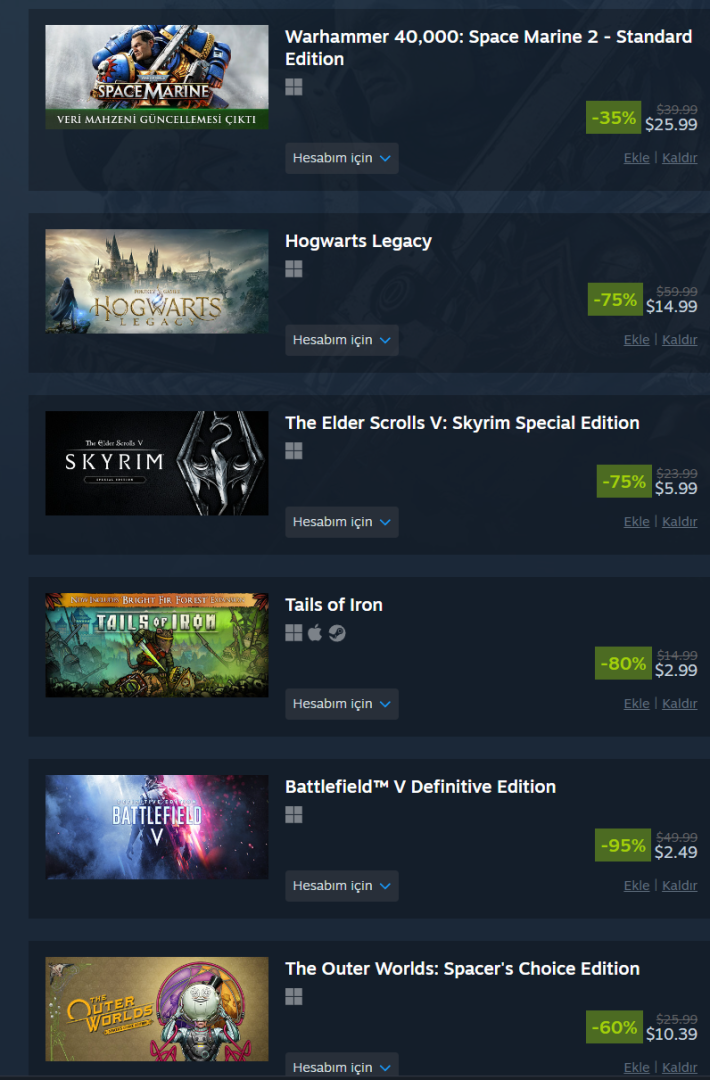Click Windows icon under Battlefield V Definitive Edition
Image resolution: width=710 pixels, height=1080 pixels.
[294, 814]
